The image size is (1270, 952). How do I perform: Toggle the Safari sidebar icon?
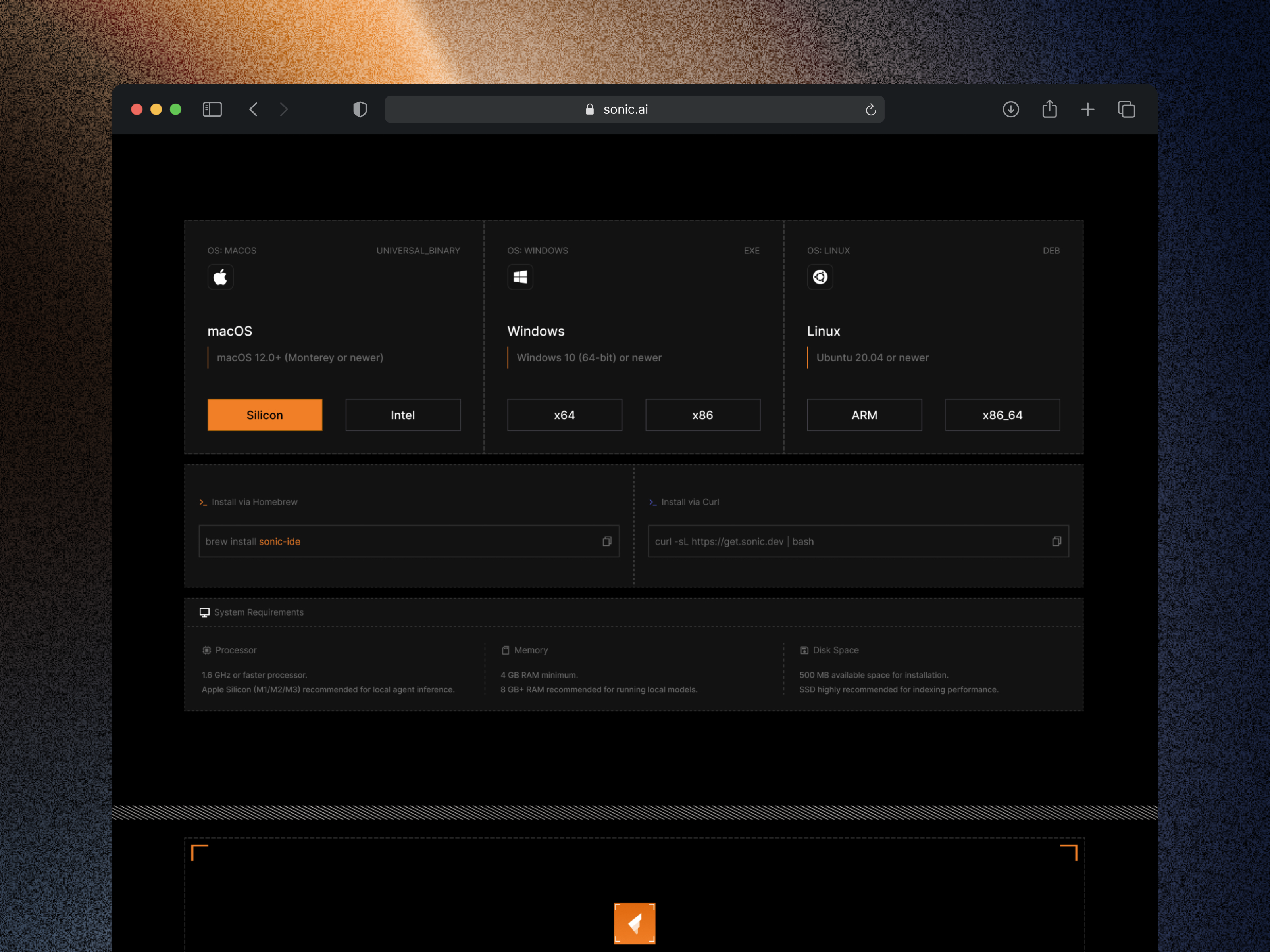(212, 109)
